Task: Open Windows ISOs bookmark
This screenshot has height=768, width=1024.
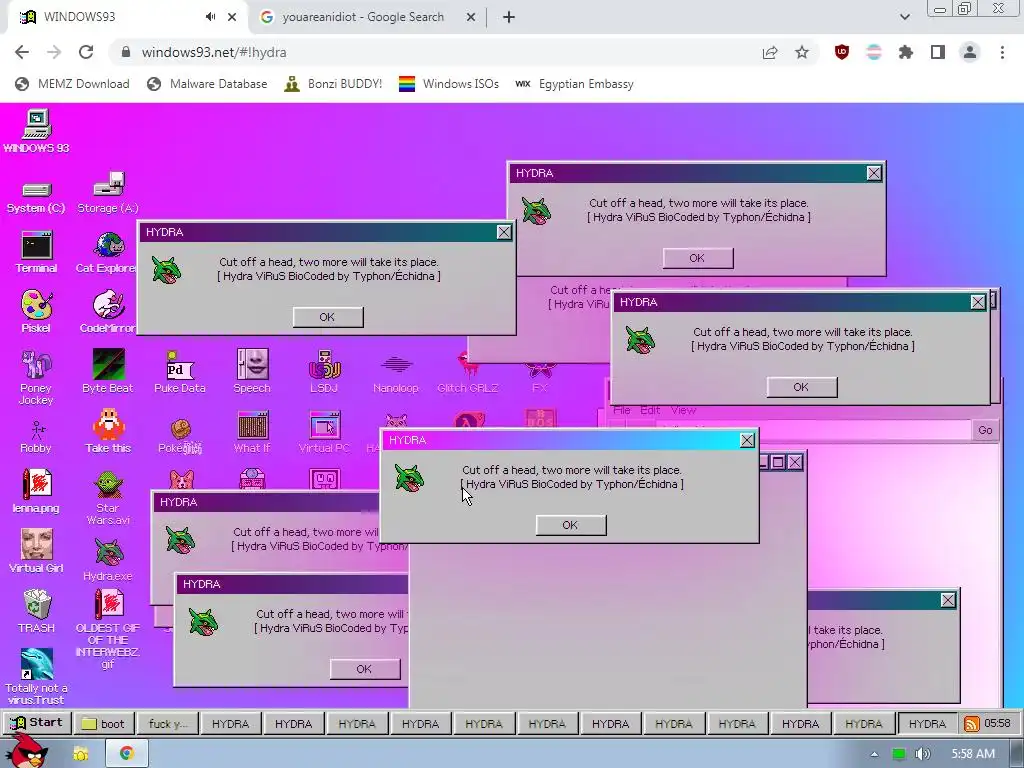Action: pyautogui.click(x=449, y=84)
